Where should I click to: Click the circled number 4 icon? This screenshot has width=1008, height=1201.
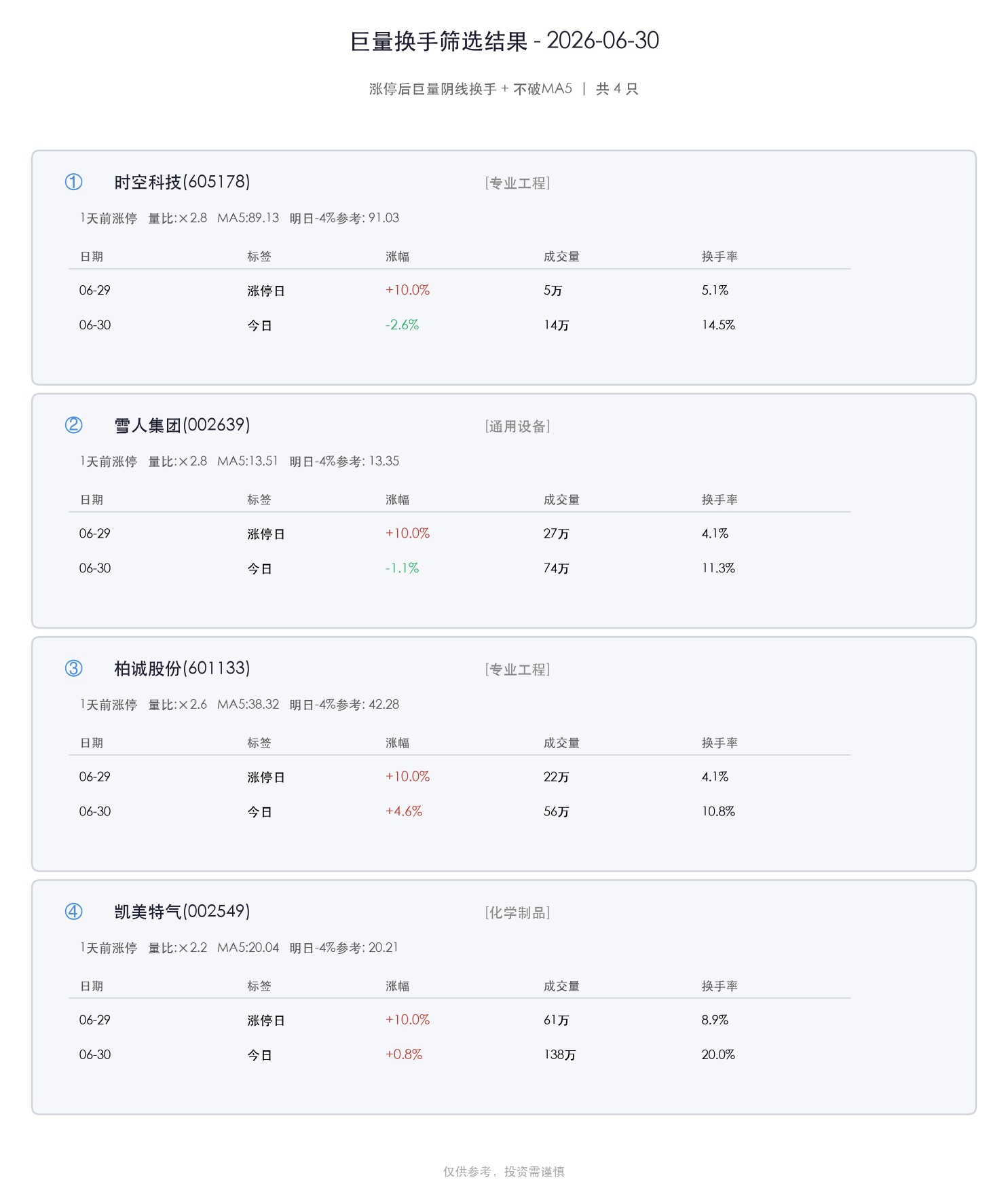[73, 911]
